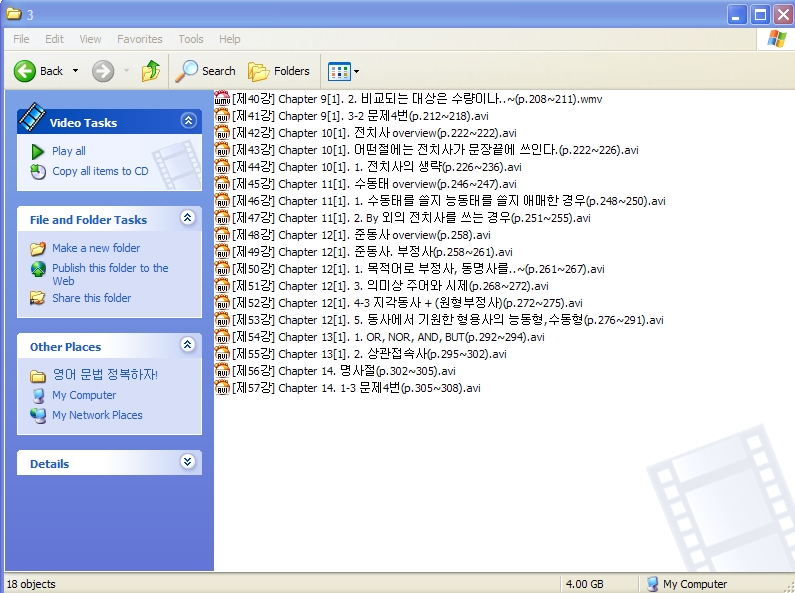Click the globe publish-to-Web icon

coord(38,269)
